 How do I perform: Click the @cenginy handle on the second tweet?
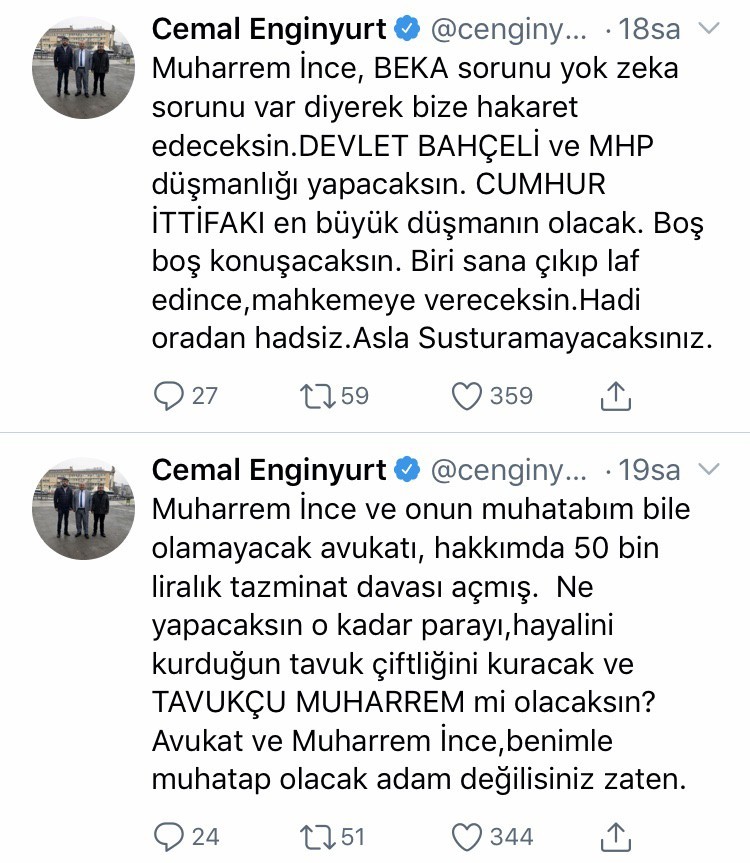coord(510,467)
